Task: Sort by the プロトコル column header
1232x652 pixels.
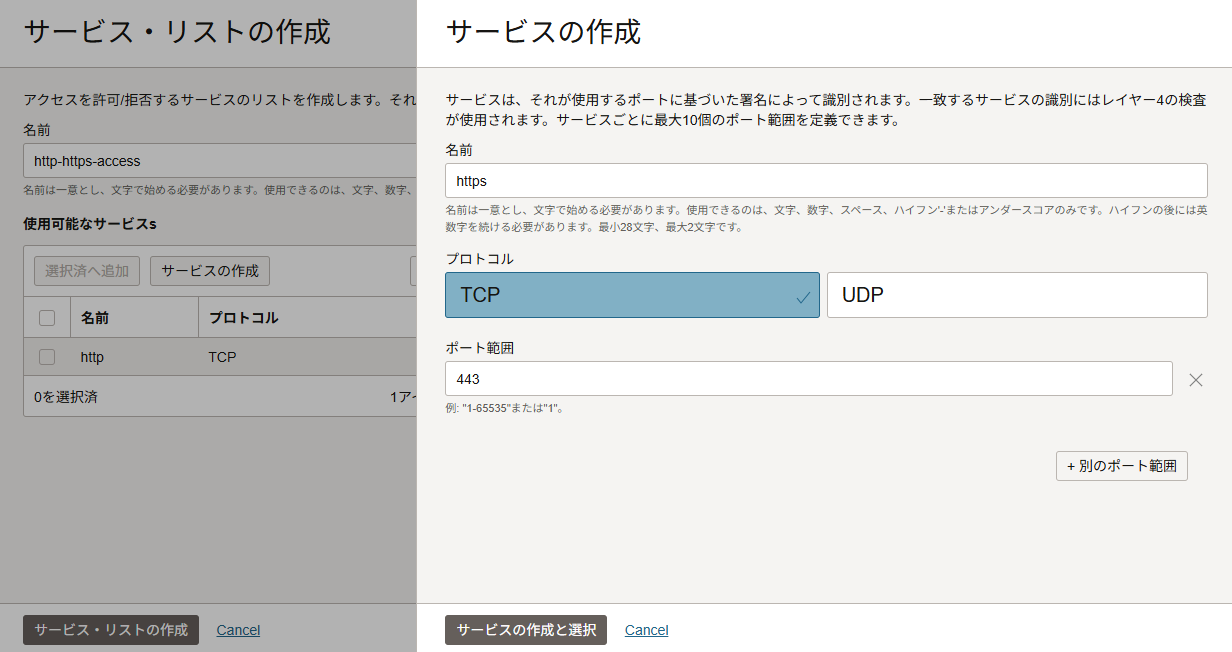Action: [x=243, y=318]
